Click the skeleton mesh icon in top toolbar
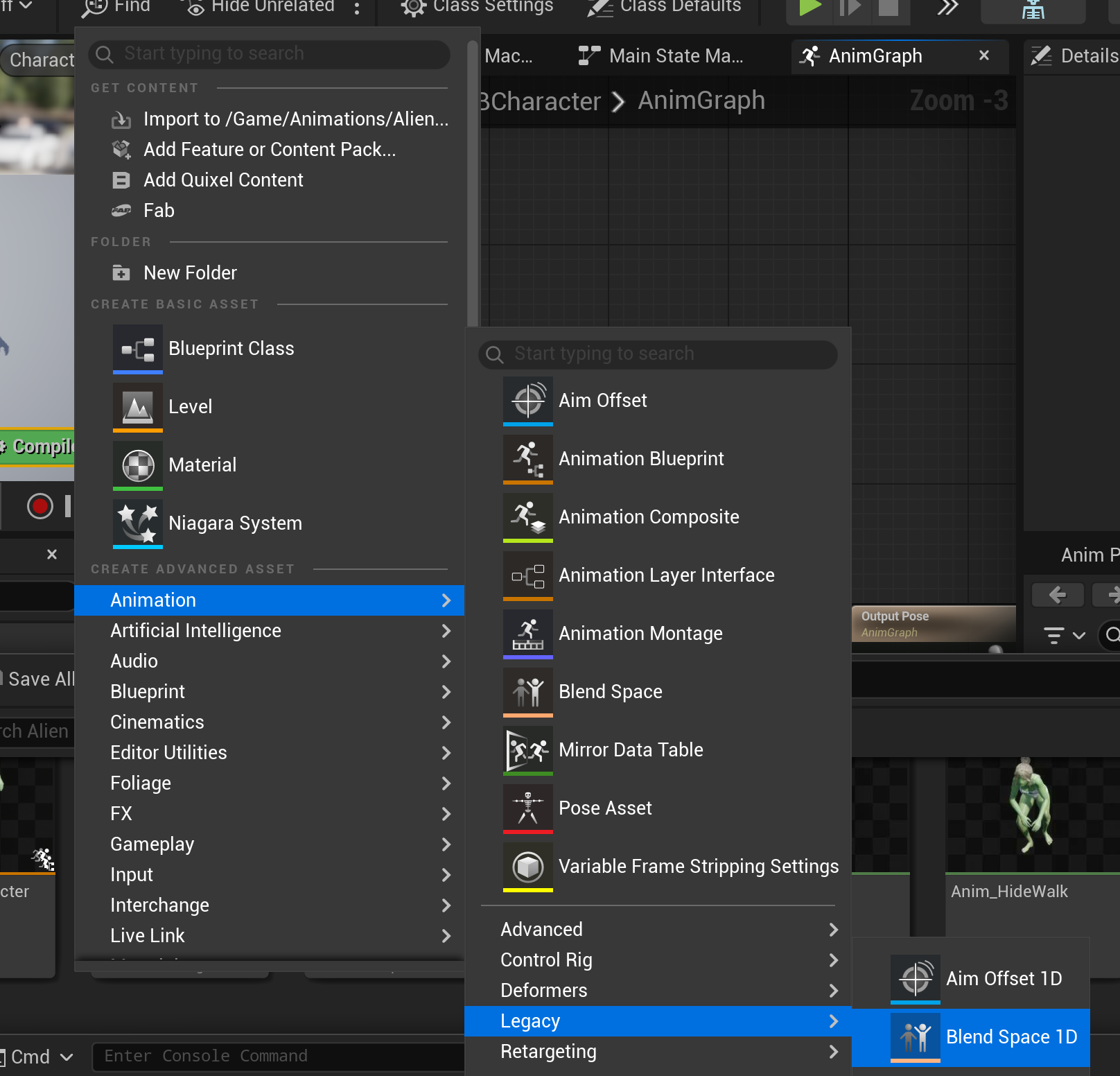This screenshot has height=1076, width=1120. click(1033, 10)
